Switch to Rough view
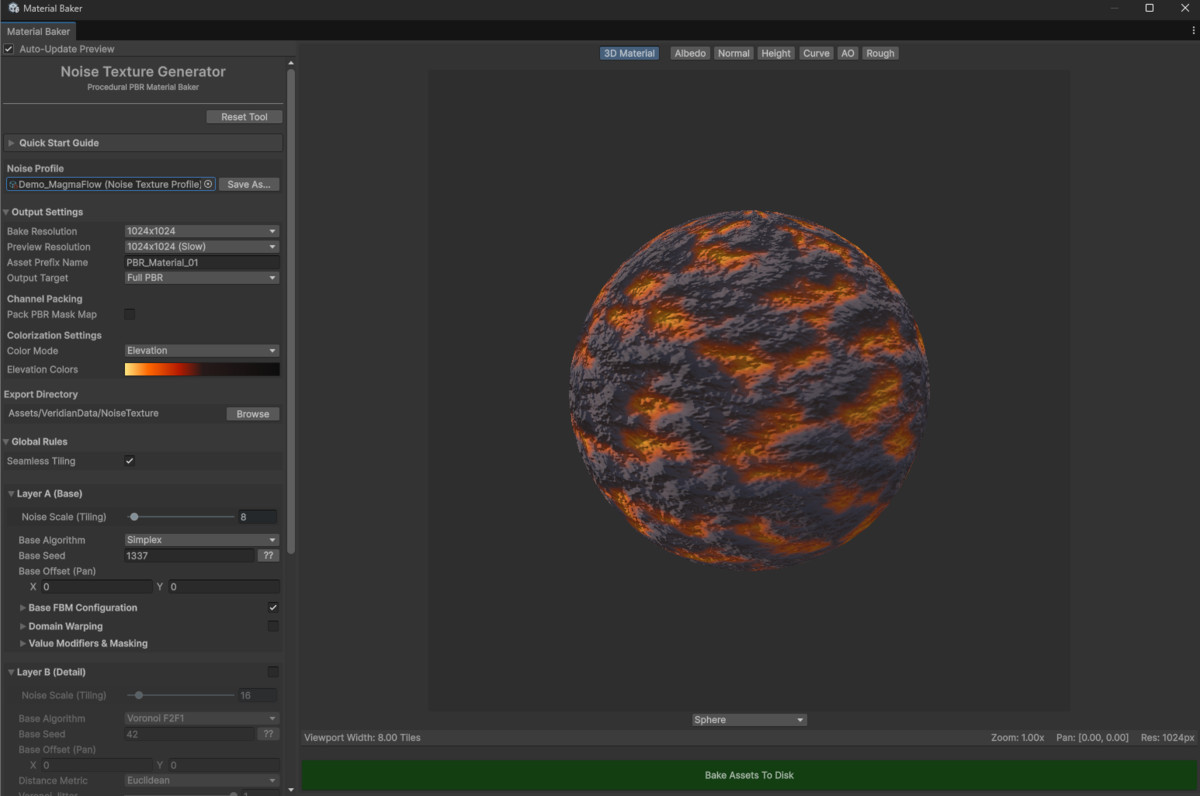 click(x=880, y=53)
